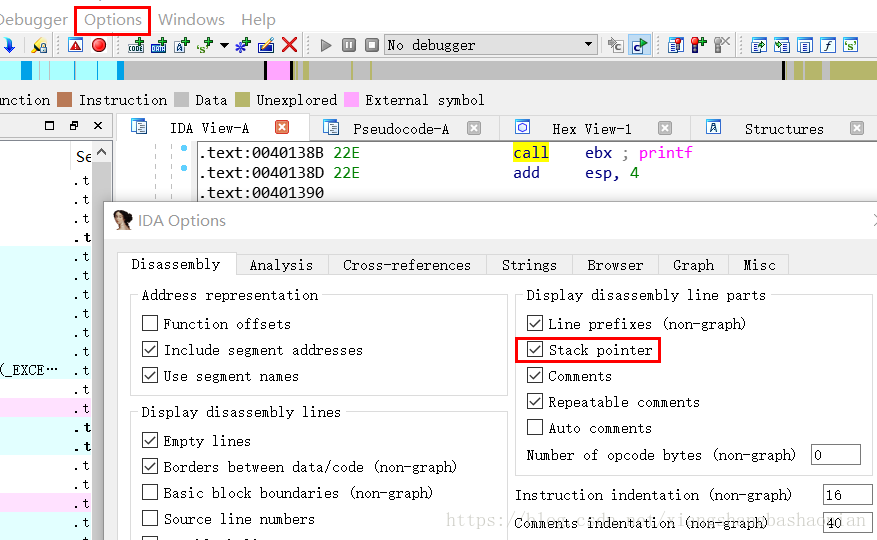Viewport: 877px width, 540px height.
Task: Enable Source line numbers checkbox
Action: [x=150, y=518]
